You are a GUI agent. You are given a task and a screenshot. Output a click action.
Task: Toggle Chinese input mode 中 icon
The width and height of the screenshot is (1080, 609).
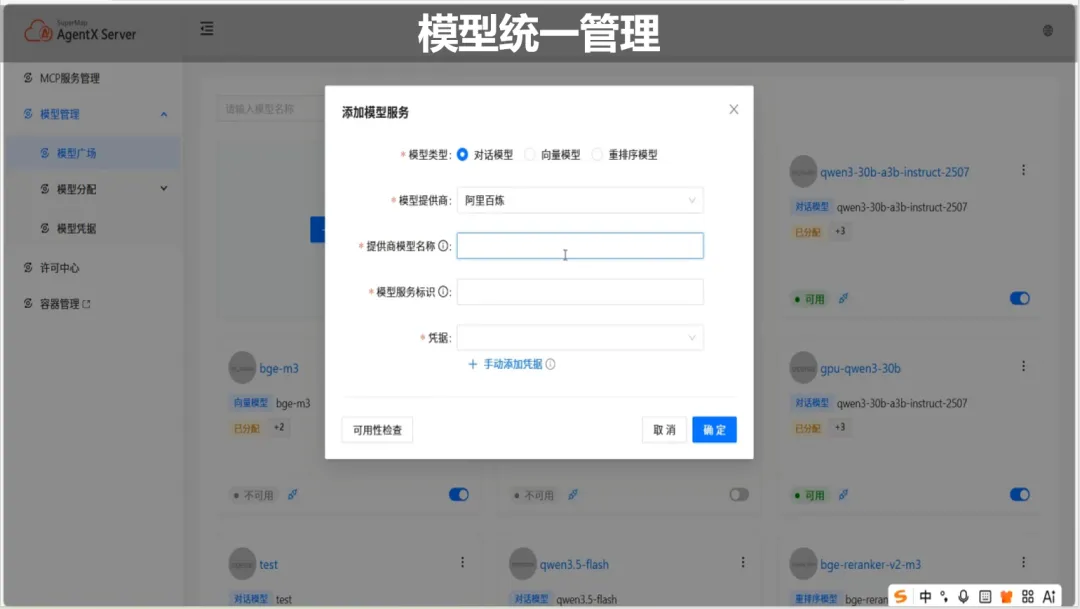tap(925, 597)
